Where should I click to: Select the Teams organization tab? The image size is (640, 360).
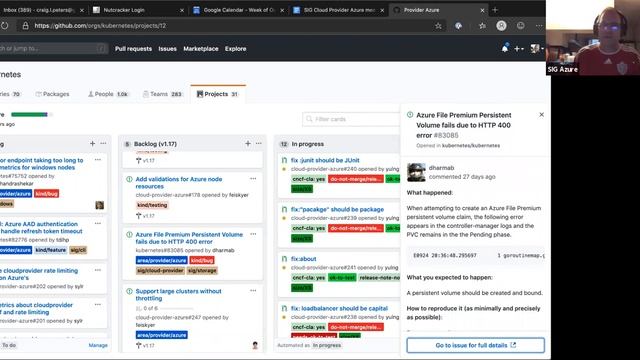[x=162, y=94]
